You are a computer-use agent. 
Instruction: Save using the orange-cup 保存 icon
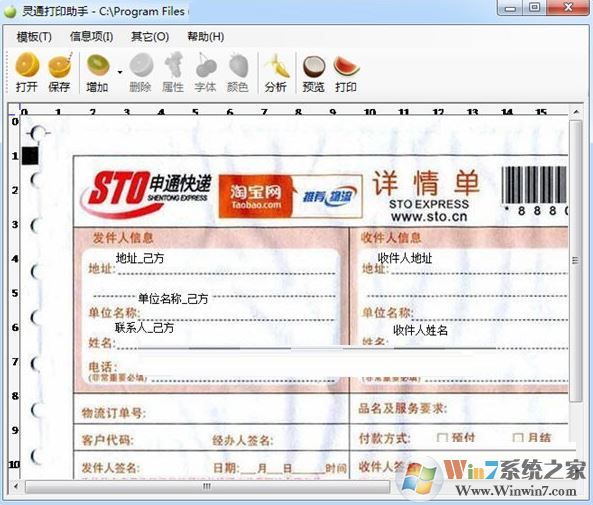click(x=59, y=72)
